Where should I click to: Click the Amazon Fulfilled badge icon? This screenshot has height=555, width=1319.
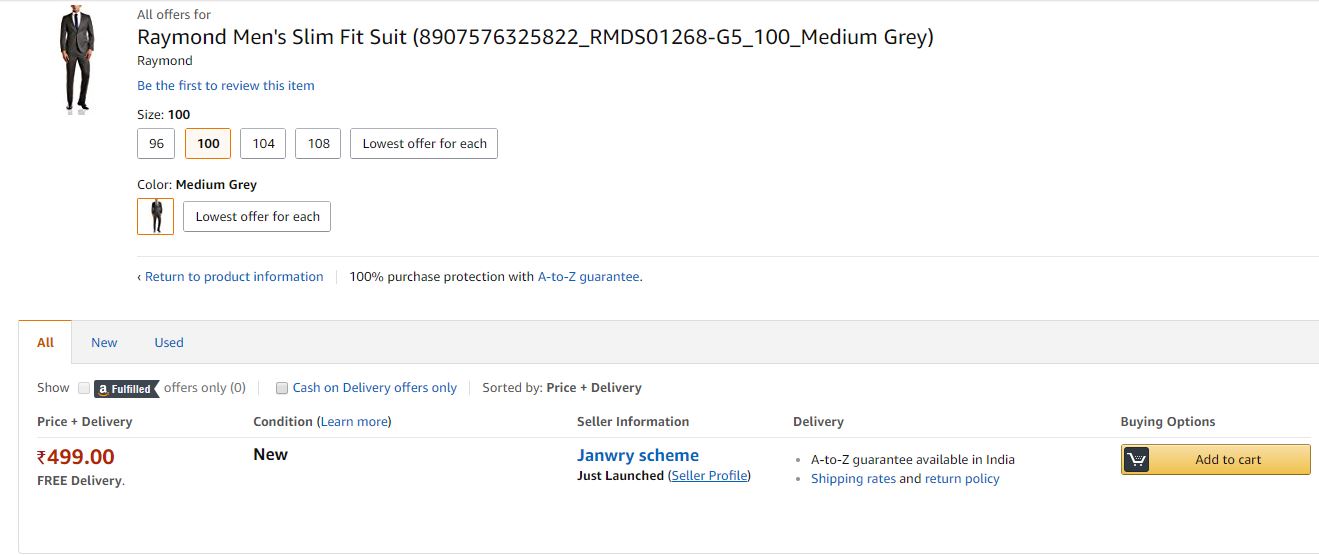point(127,389)
